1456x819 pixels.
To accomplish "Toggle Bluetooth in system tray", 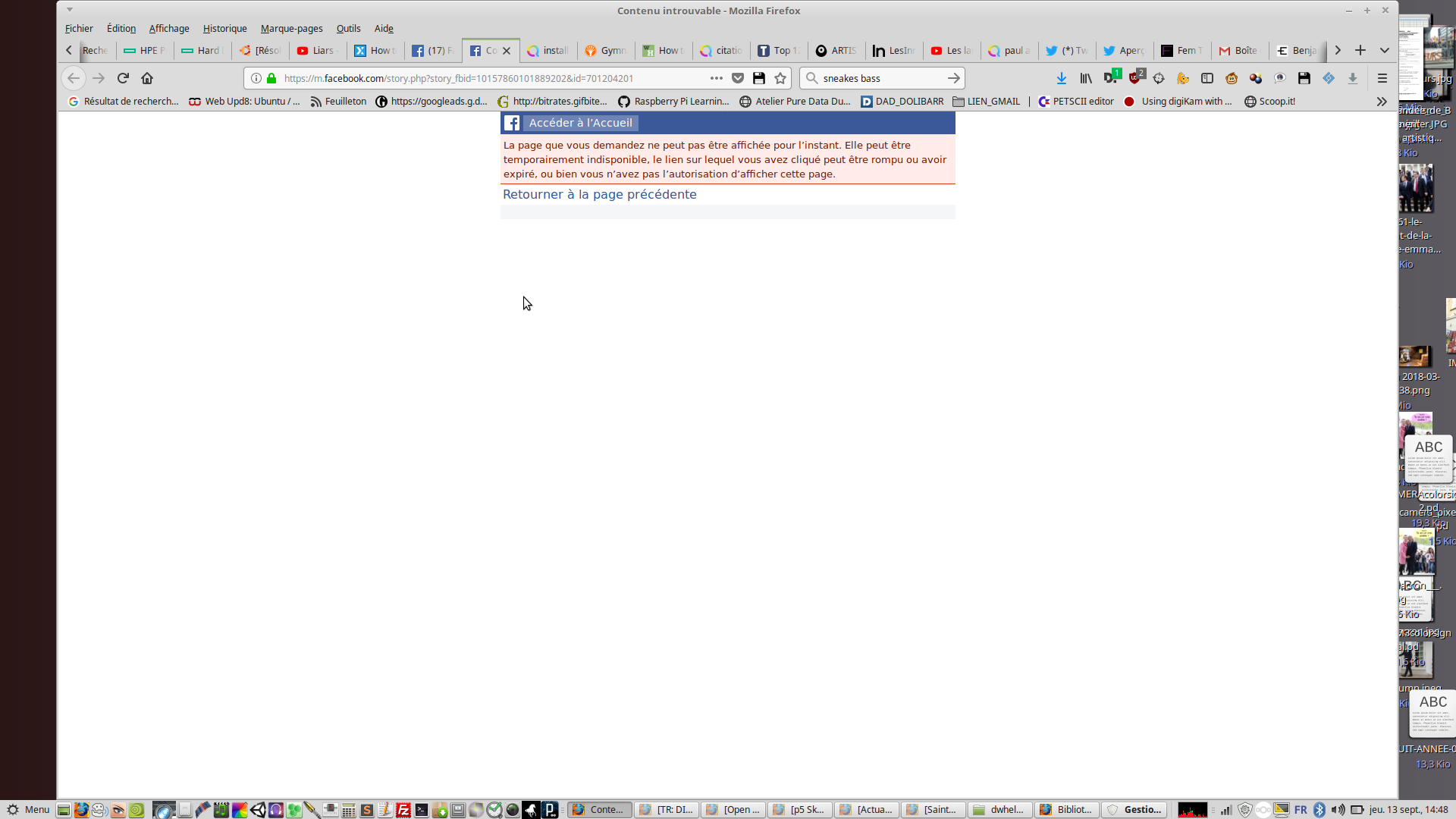I will tap(1319, 810).
